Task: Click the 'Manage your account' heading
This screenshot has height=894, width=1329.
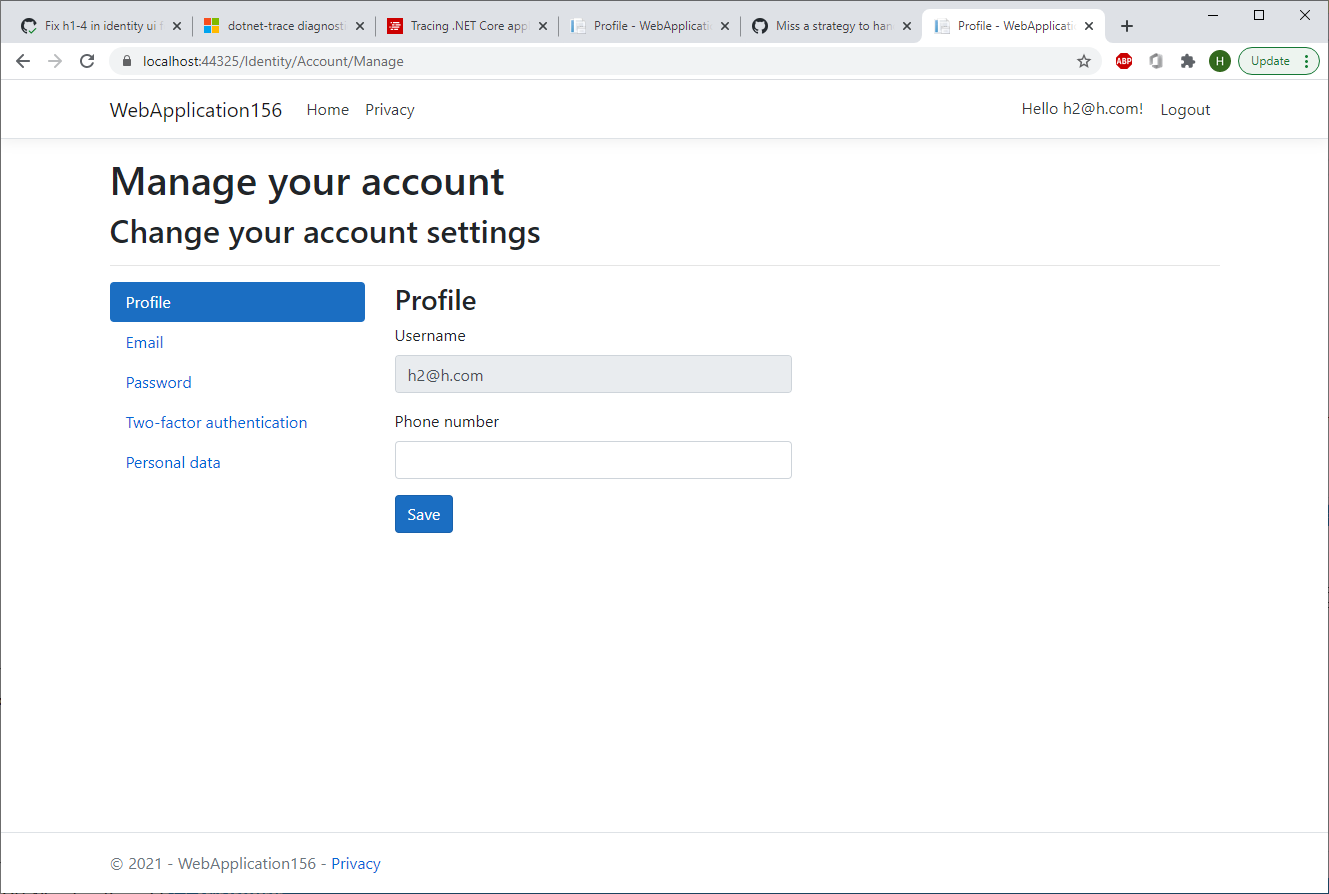Action: tap(307, 182)
